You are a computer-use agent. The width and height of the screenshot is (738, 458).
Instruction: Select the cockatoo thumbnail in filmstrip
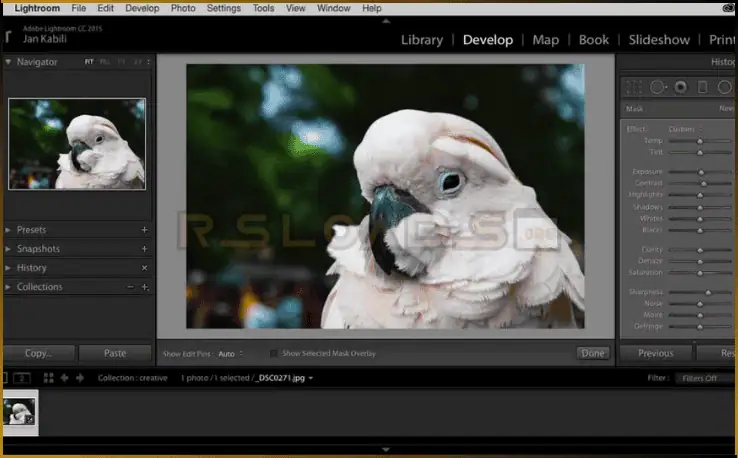point(20,412)
